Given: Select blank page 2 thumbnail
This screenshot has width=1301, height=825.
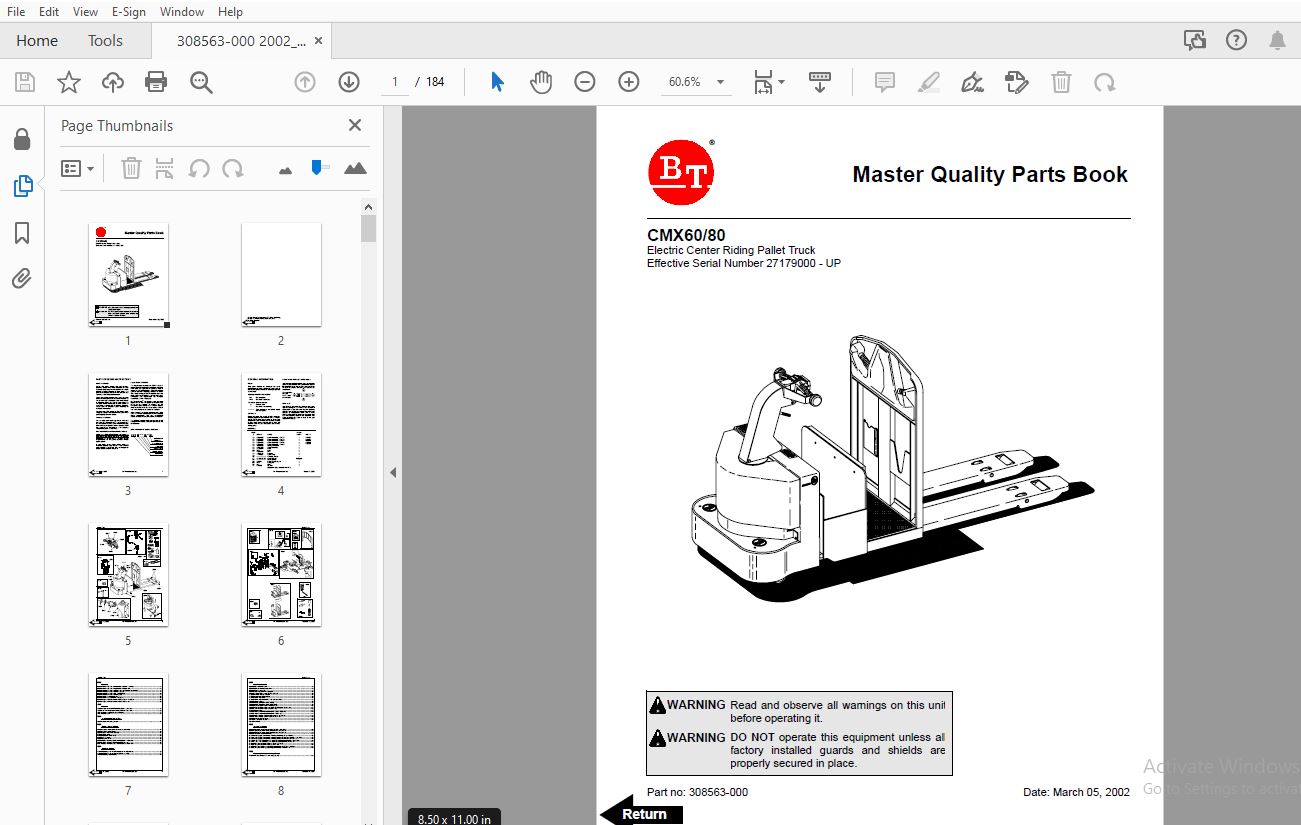Looking at the screenshot, I should [x=281, y=275].
